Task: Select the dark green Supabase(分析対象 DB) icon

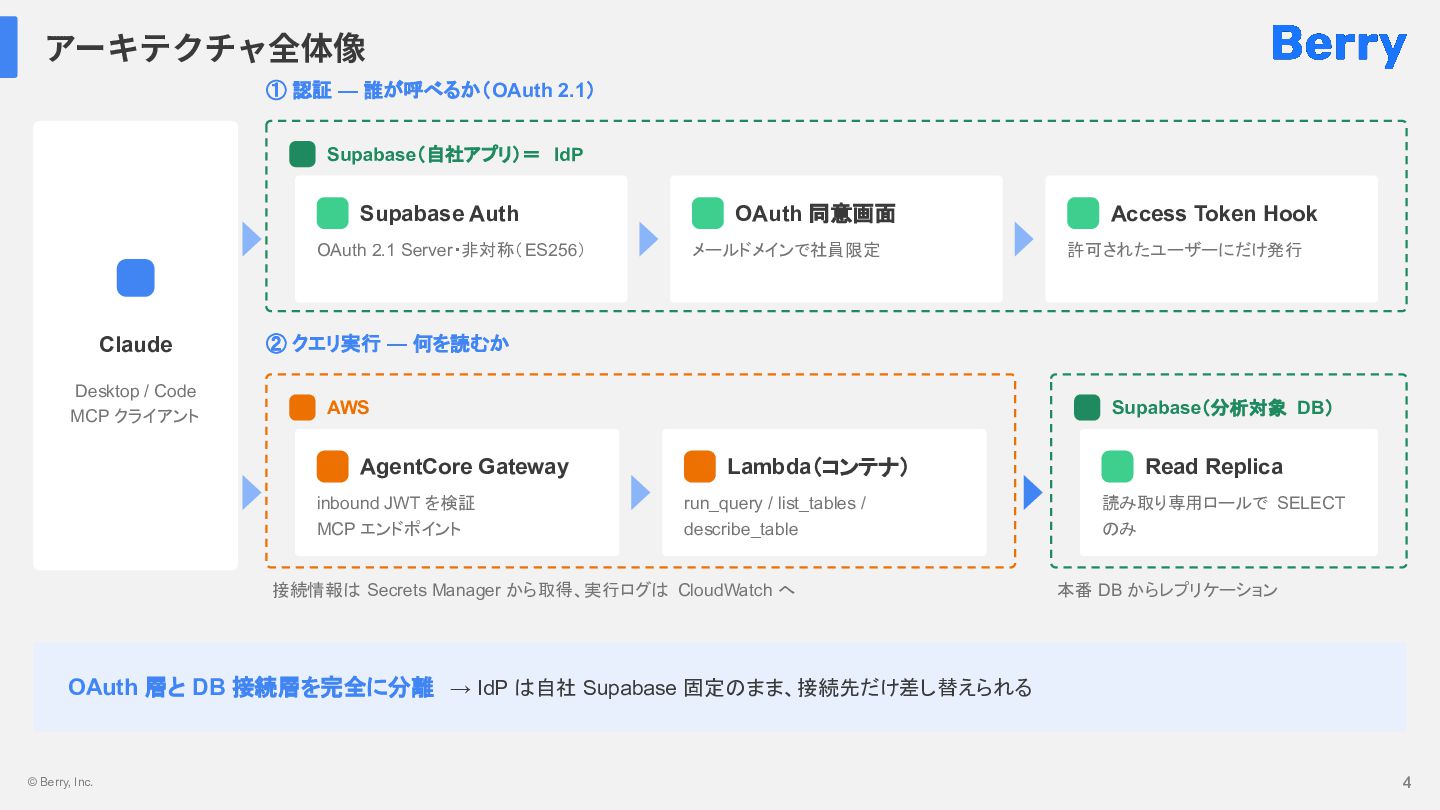Action: 1087,407
